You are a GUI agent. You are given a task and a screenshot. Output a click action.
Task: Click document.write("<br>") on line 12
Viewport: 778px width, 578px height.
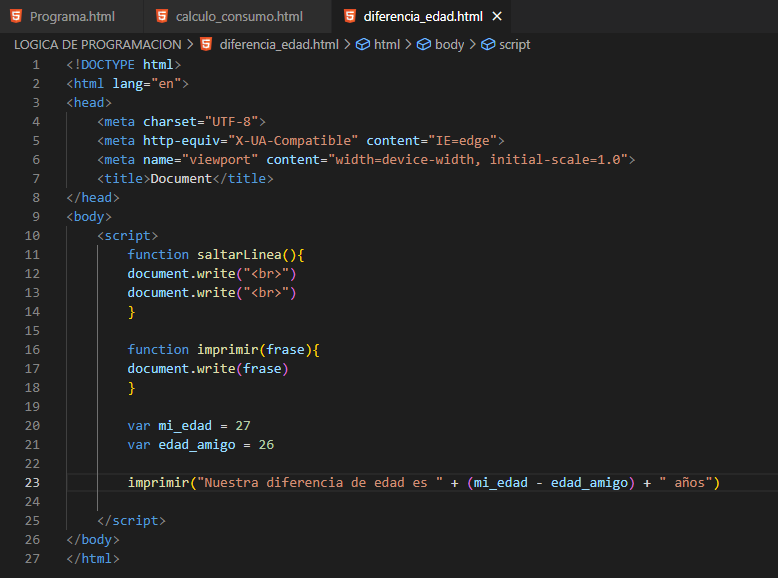[x=212, y=274]
